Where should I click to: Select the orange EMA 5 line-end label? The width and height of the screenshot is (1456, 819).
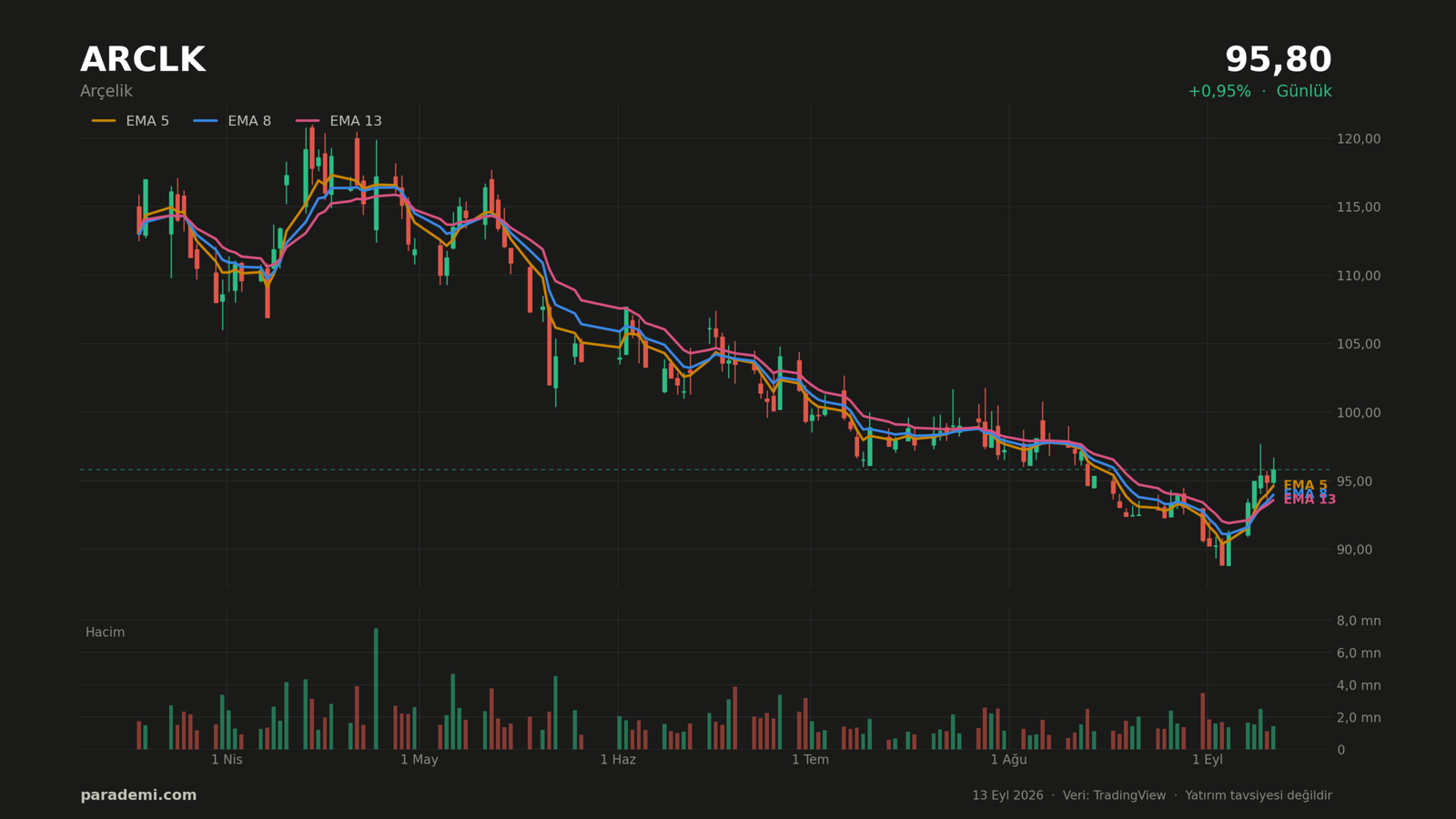1305,485
